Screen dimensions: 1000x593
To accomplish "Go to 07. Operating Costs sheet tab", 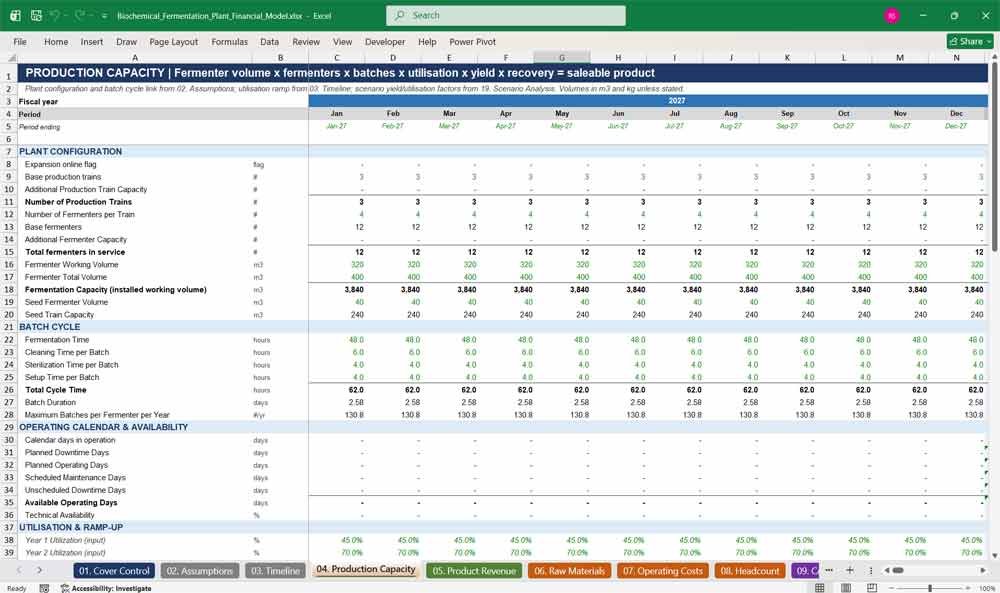I will (663, 571).
